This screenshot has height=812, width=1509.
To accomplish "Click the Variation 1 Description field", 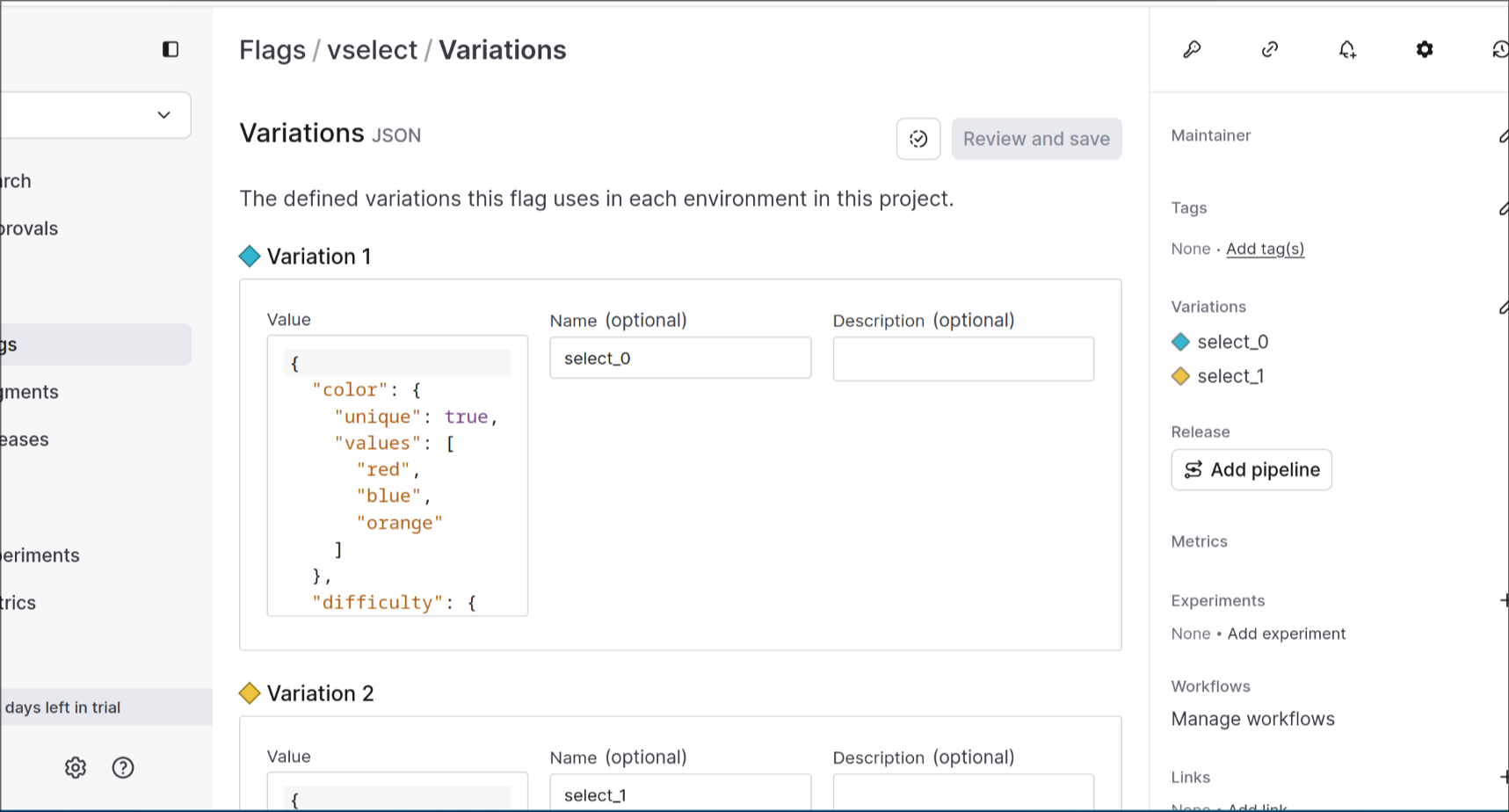I will 963,359.
